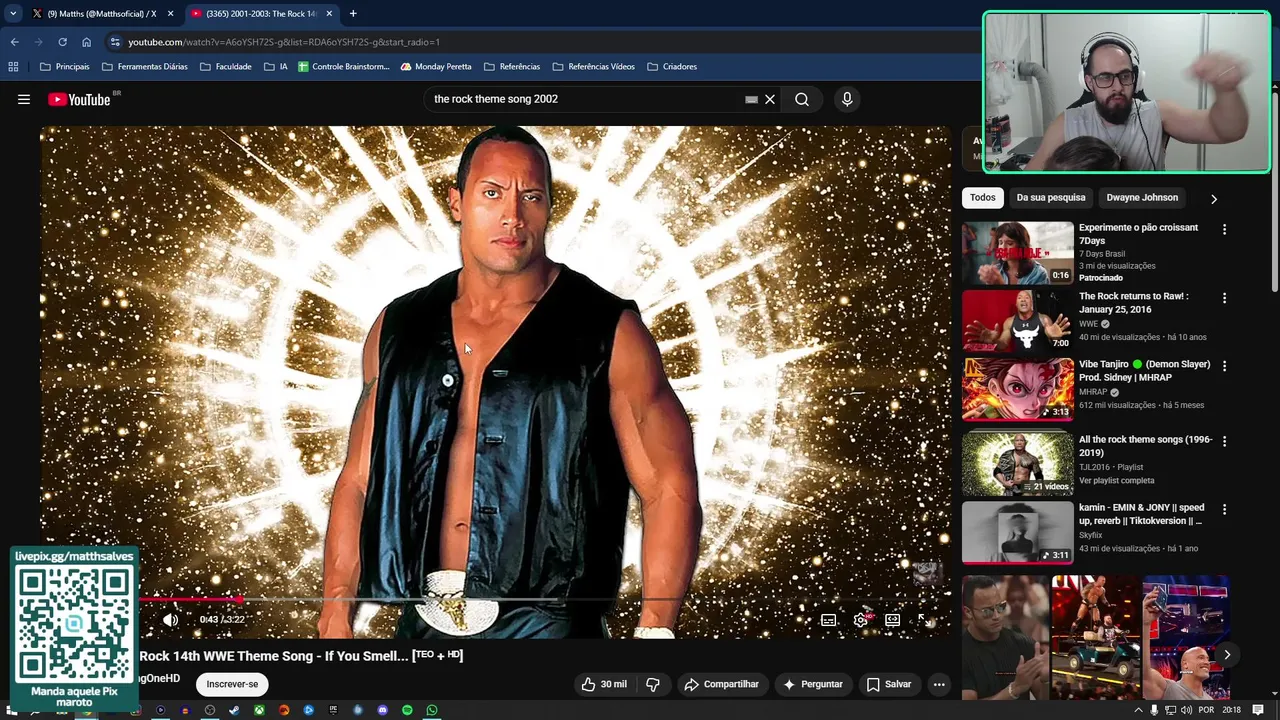The width and height of the screenshot is (1280, 720).
Task: Share the video via Compartilhar
Action: pos(722,684)
